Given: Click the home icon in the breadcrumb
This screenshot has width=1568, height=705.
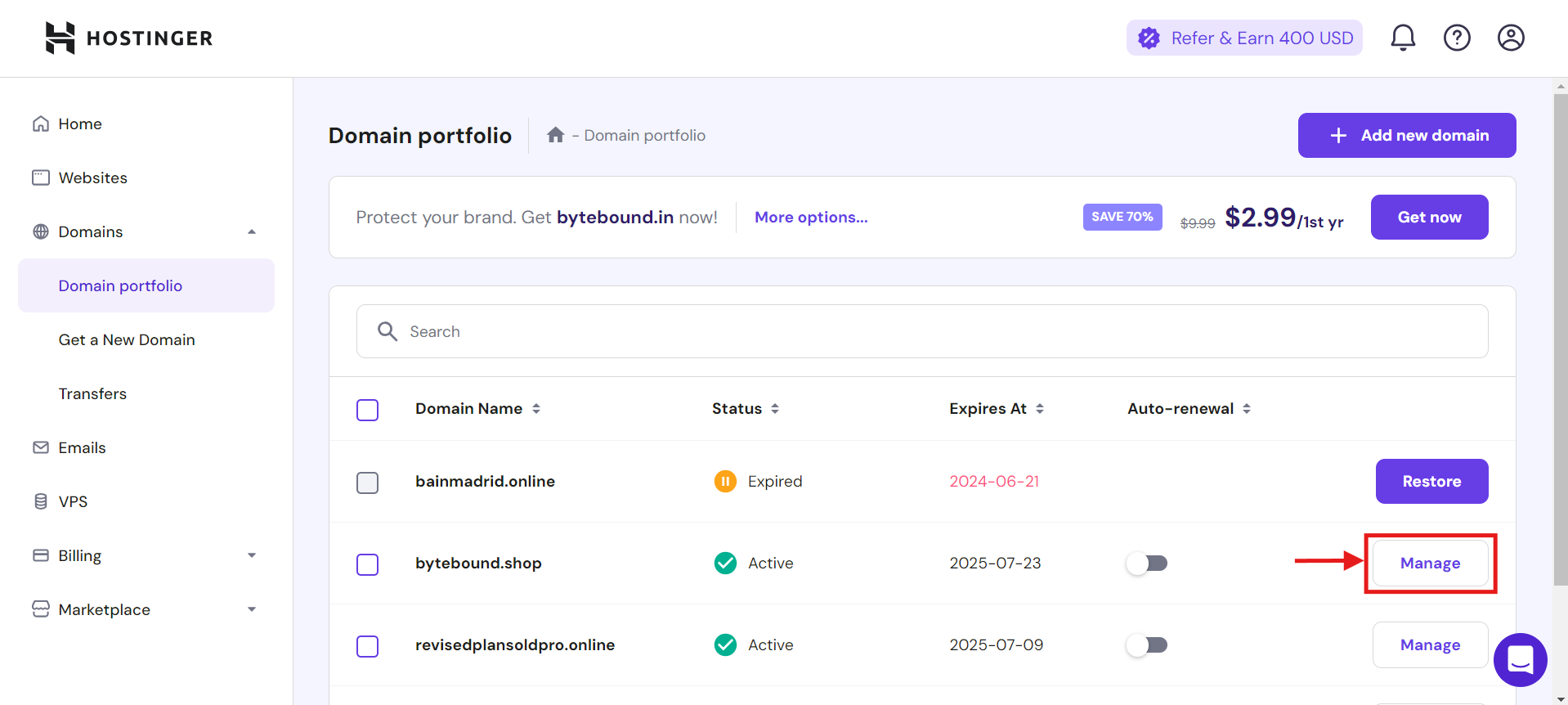Looking at the screenshot, I should pos(556,135).
